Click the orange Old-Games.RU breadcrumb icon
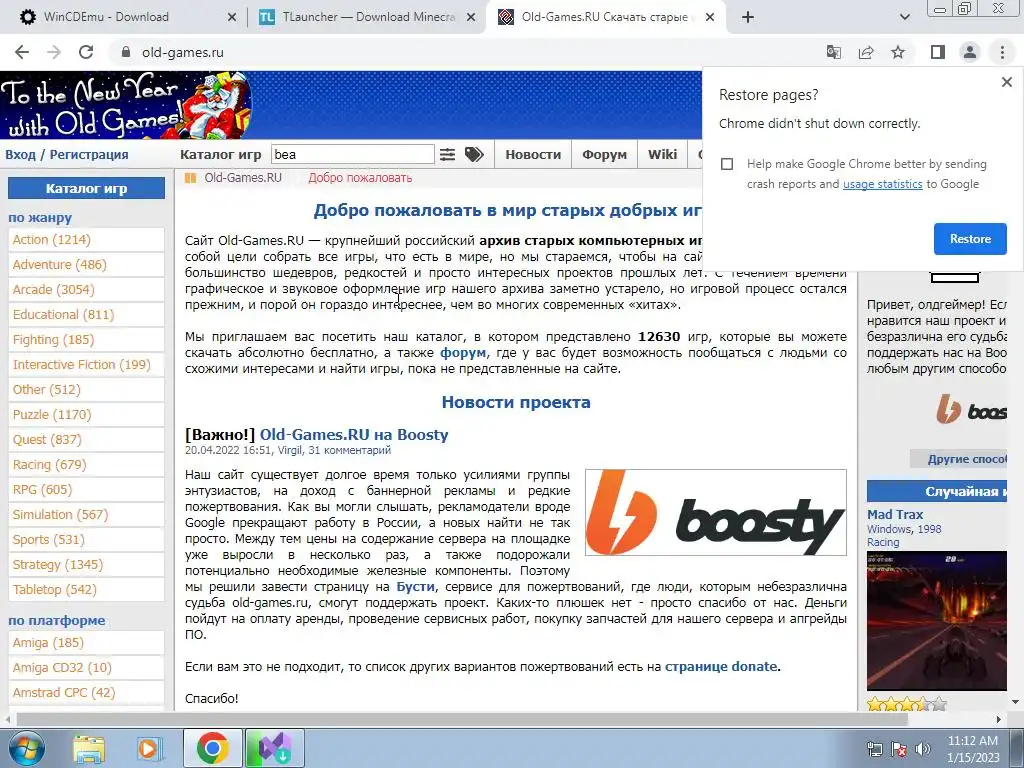 pyautogui.click(x=190, y=178)
